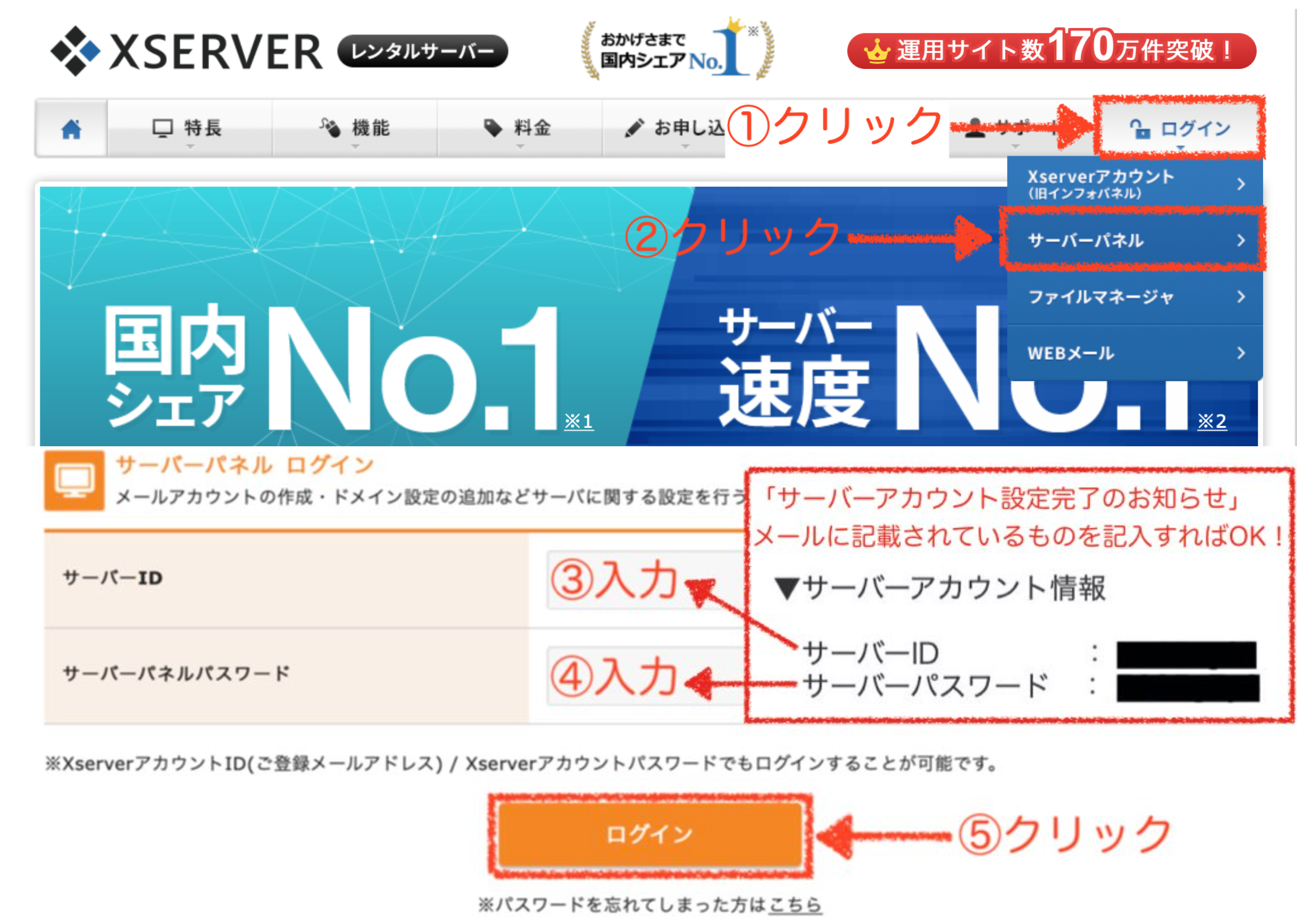This screenshot has height=924, width=1297.
Task: Open the 特長 menu
Action: pyautogui.click(x=190, y=128)
